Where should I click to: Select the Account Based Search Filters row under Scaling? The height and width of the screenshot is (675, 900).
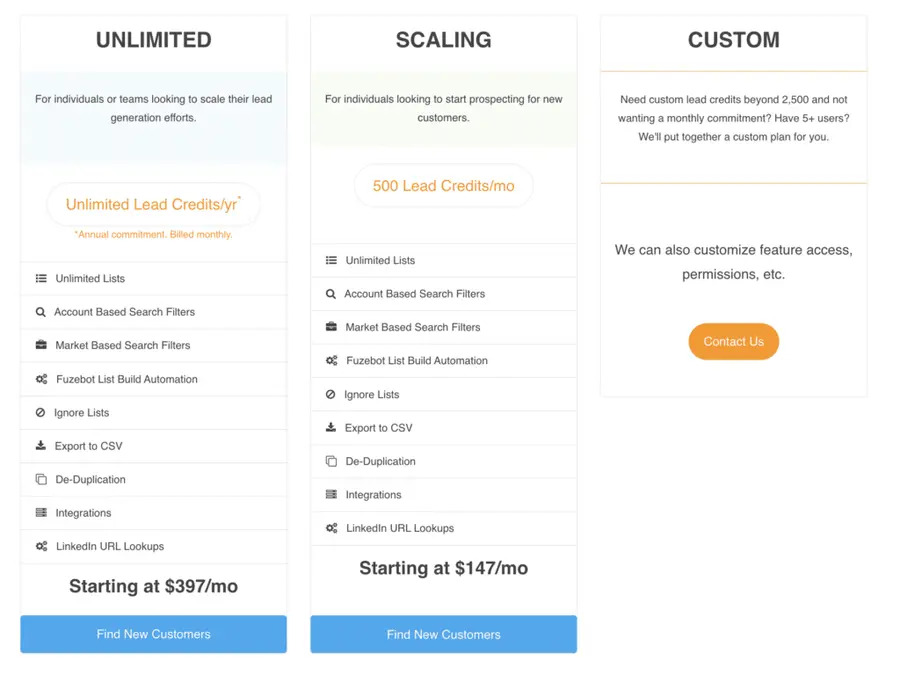[443, 294]
